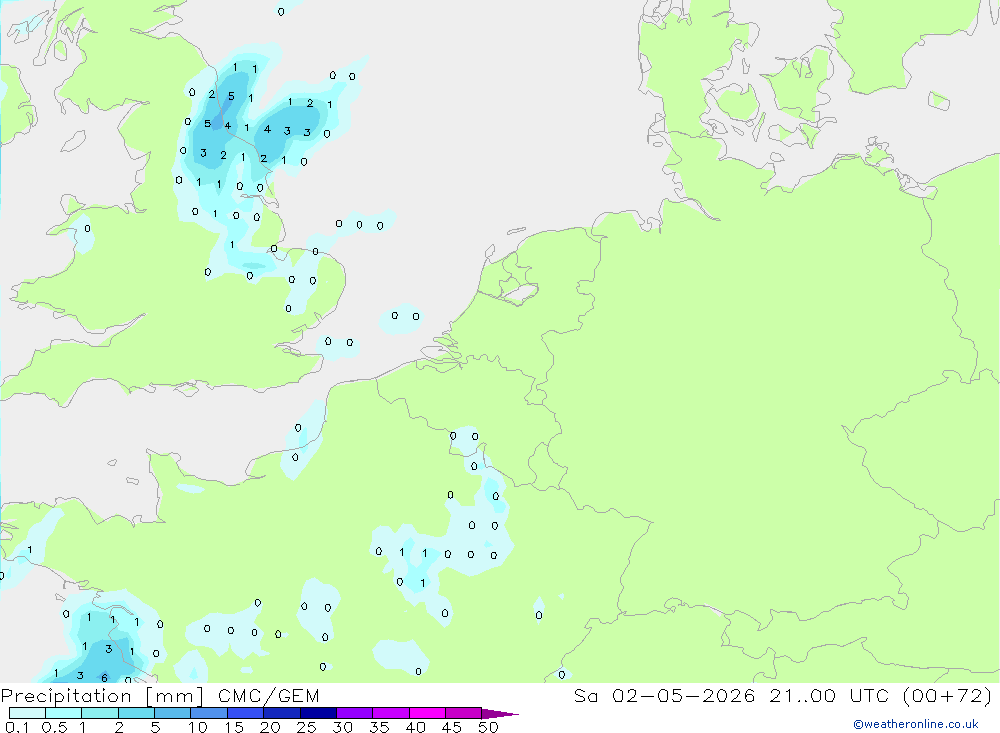Click the weatheronline.co.uk copyright link

[915, 724]
